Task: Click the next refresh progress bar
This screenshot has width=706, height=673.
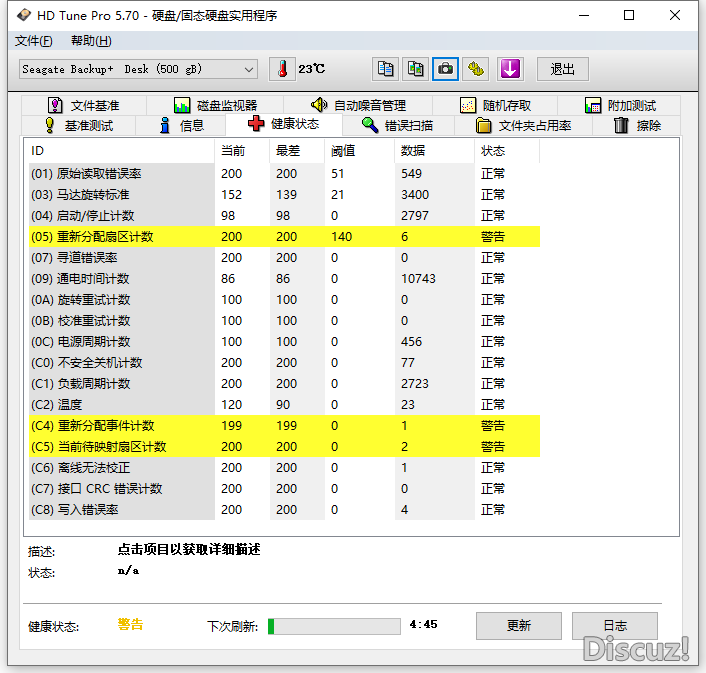Action: click(x=333, y=626)
